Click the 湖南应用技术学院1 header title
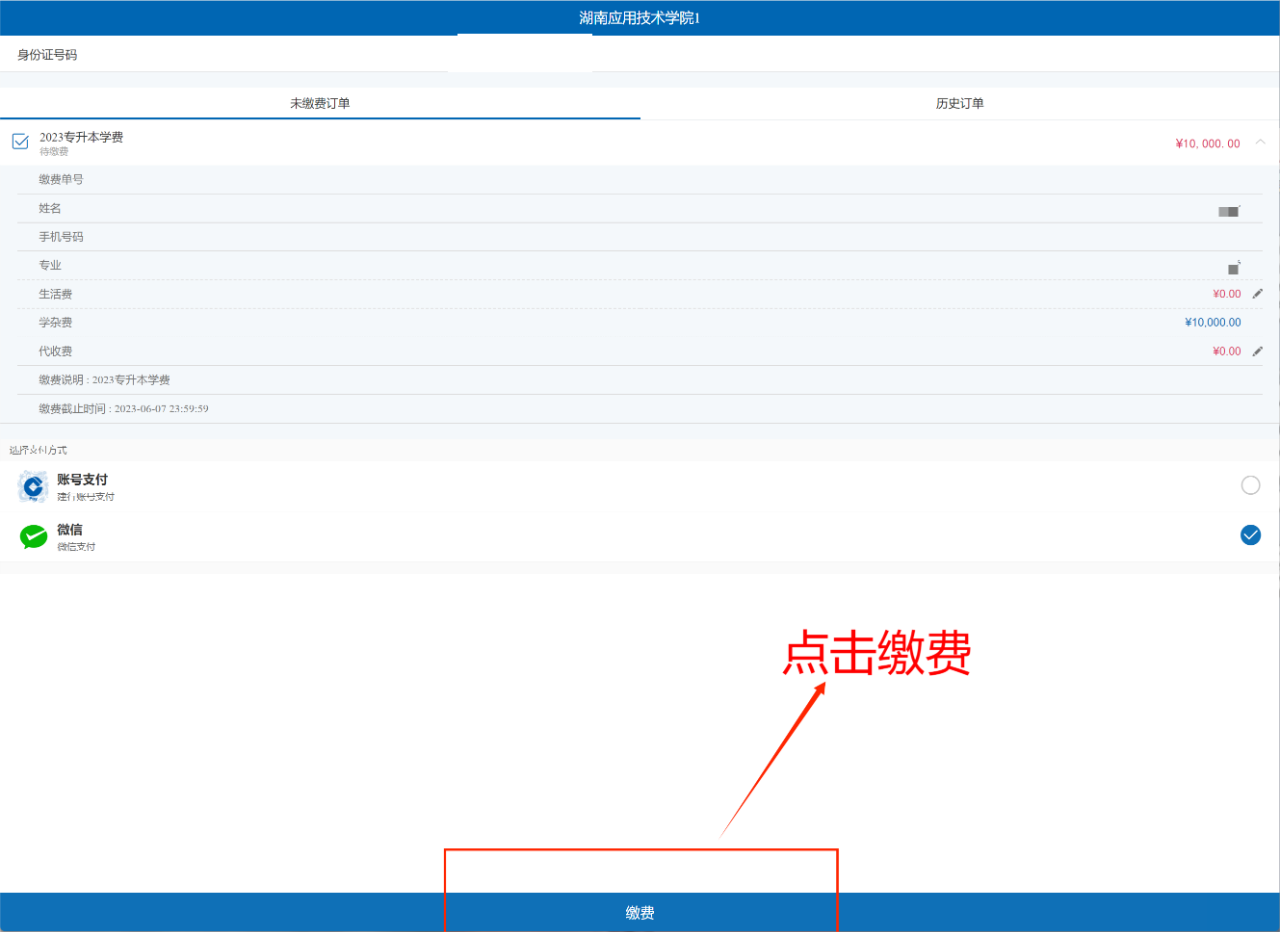 (x=639, y=18)
